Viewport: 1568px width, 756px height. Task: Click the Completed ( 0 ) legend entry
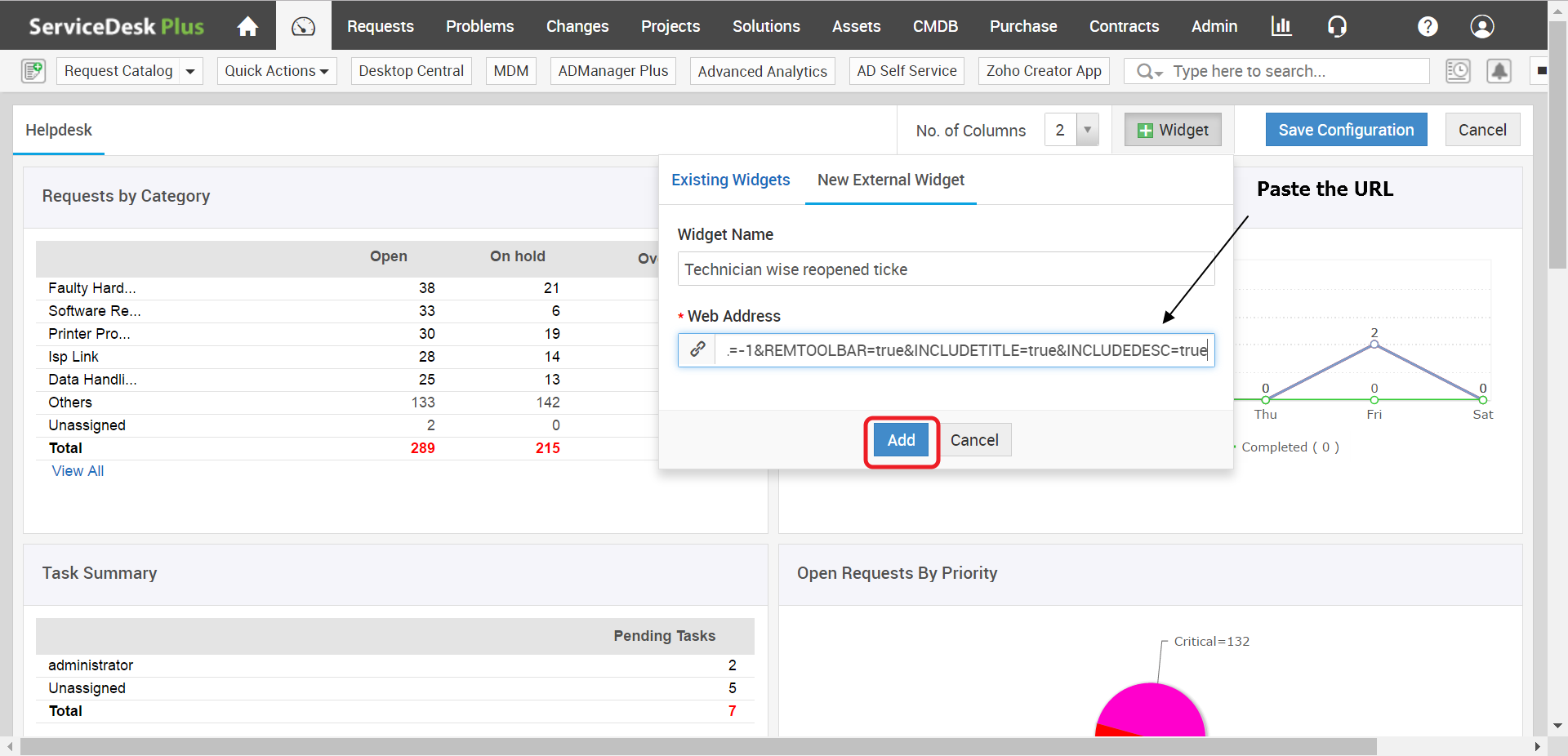1290,447
